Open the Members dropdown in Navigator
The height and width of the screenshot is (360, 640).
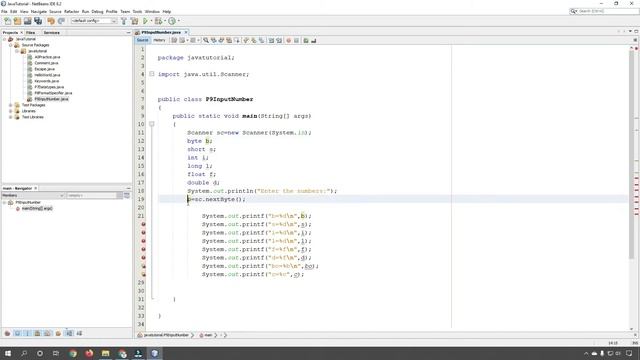33,196
